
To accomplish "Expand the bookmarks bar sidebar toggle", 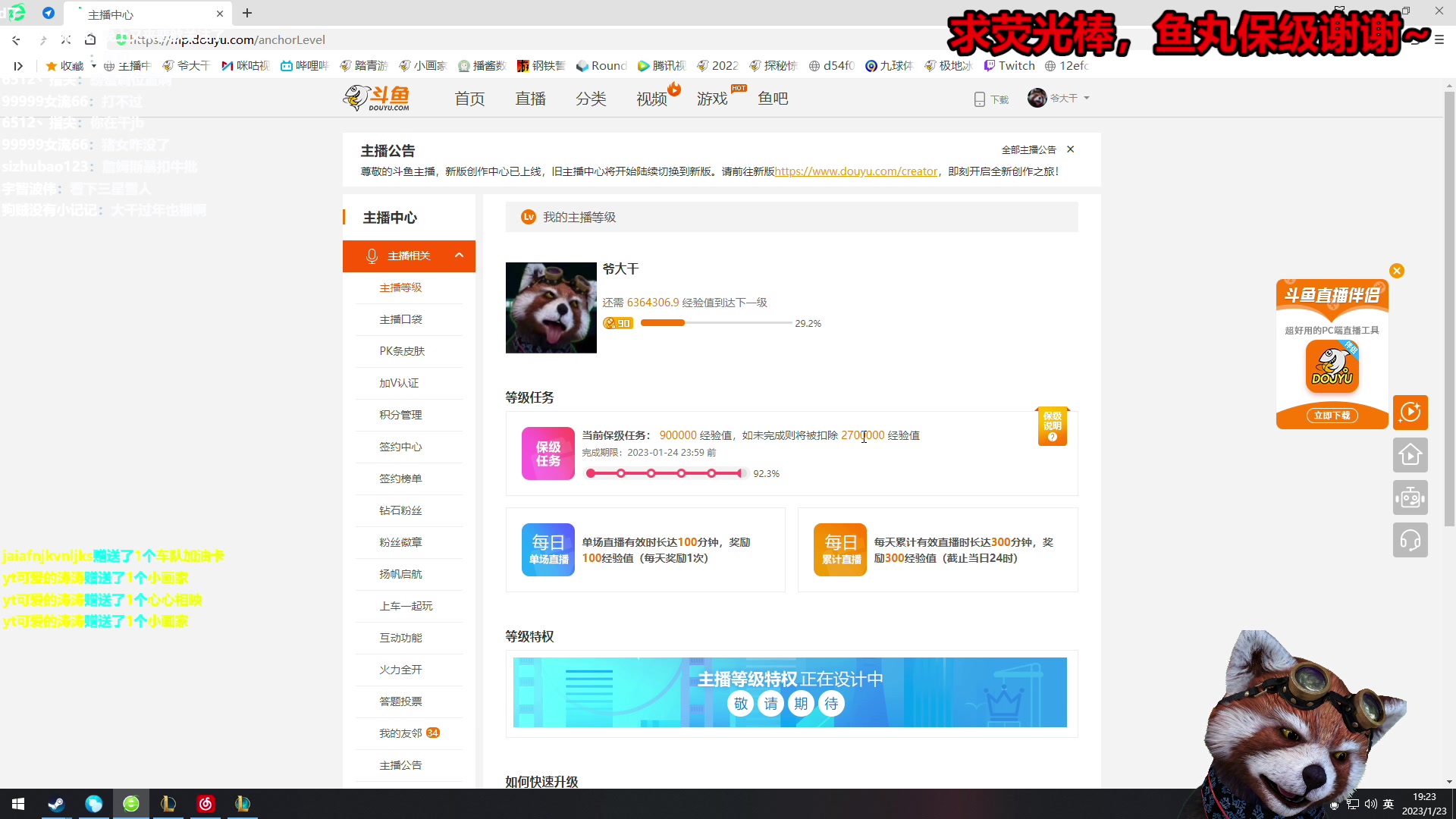I will (x=18, y=66).
